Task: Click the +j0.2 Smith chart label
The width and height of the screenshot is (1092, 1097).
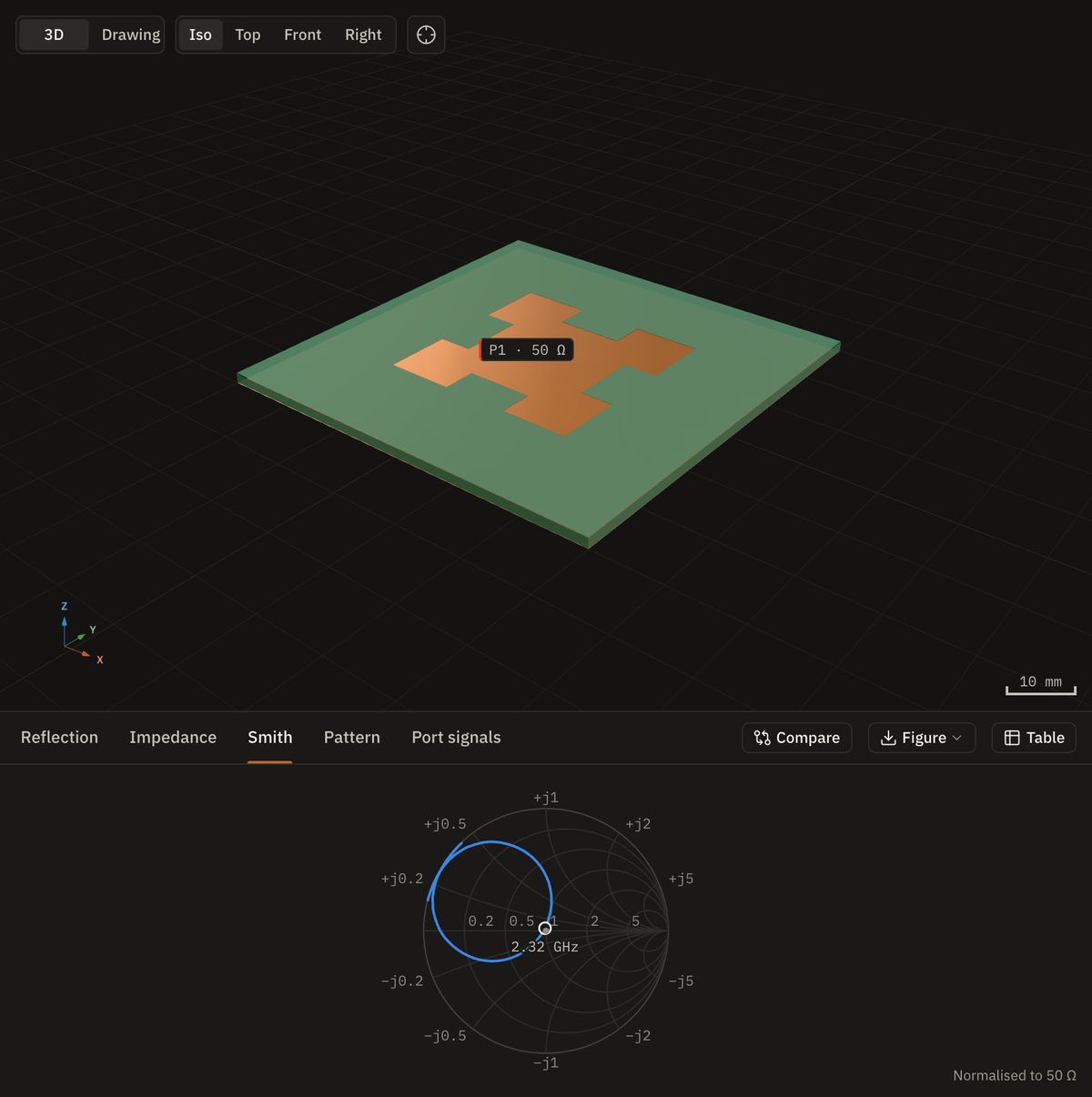Action: [402, 879]
